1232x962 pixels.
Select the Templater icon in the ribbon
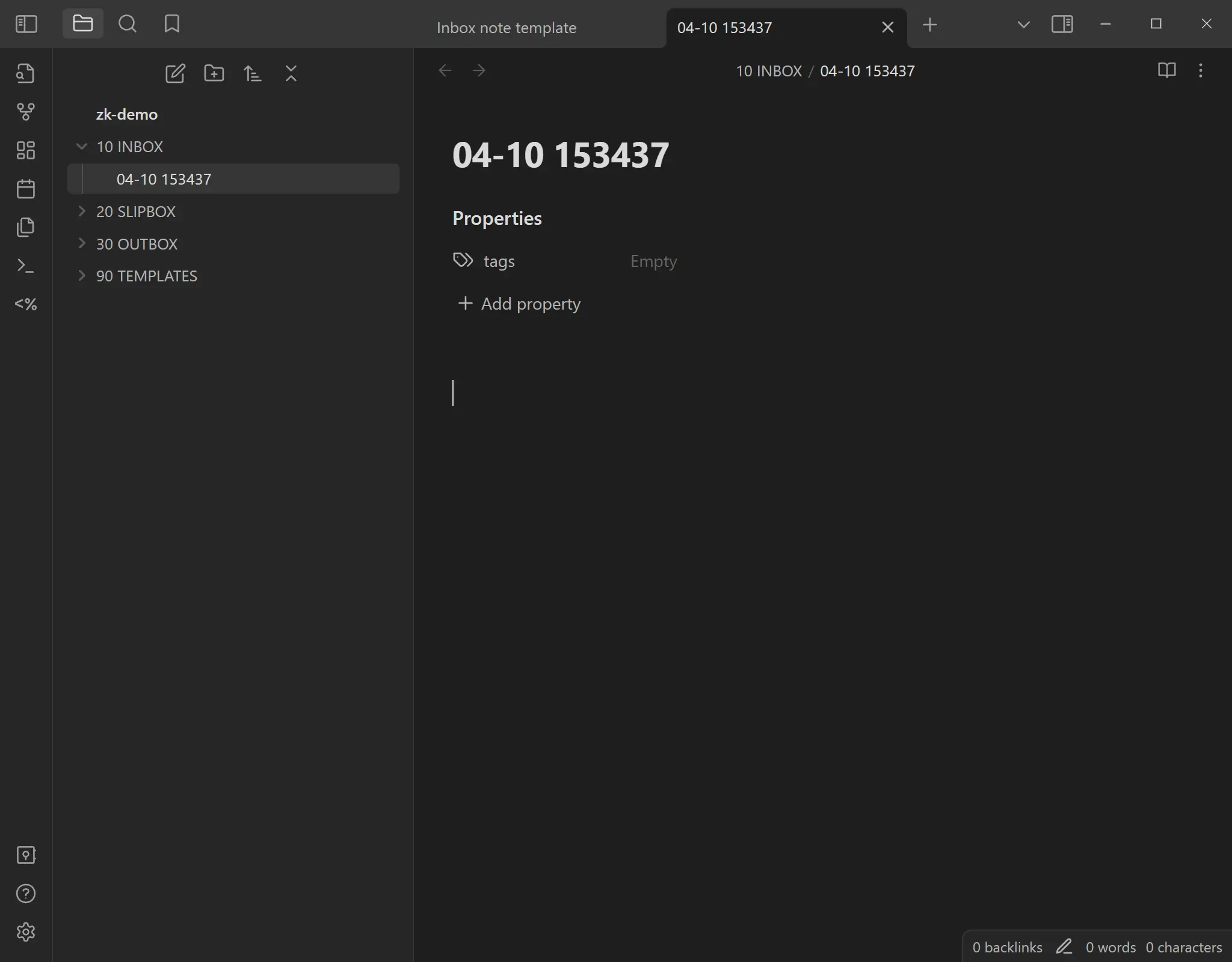tap(26, 304)
